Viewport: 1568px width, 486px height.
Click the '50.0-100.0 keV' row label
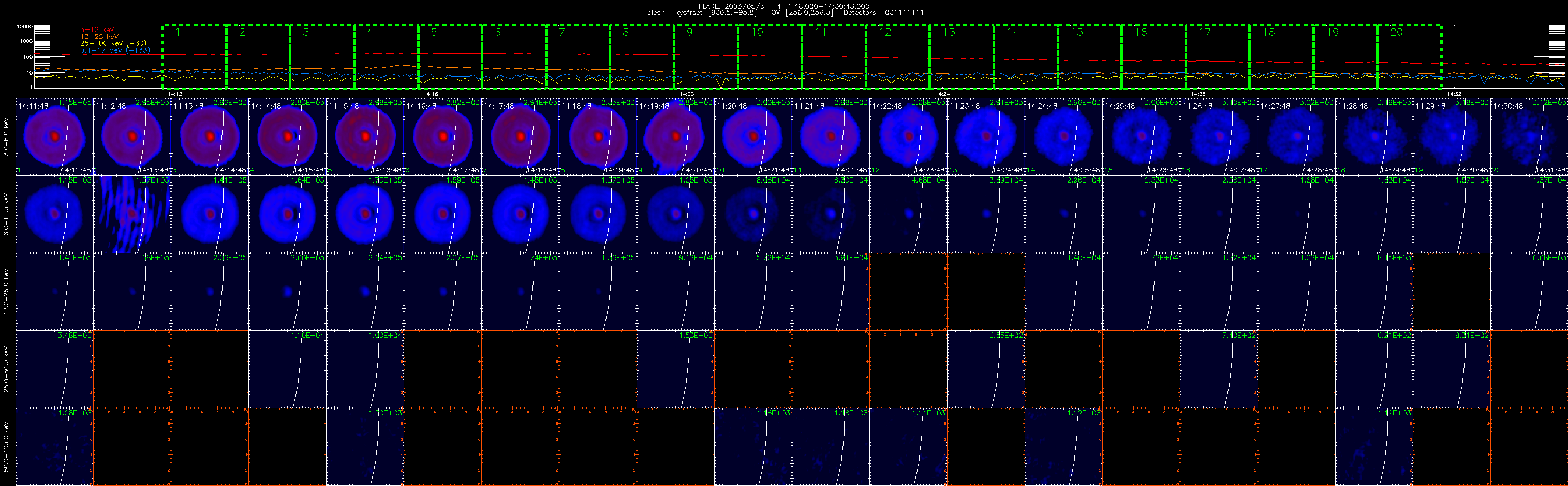coord(7,447)
